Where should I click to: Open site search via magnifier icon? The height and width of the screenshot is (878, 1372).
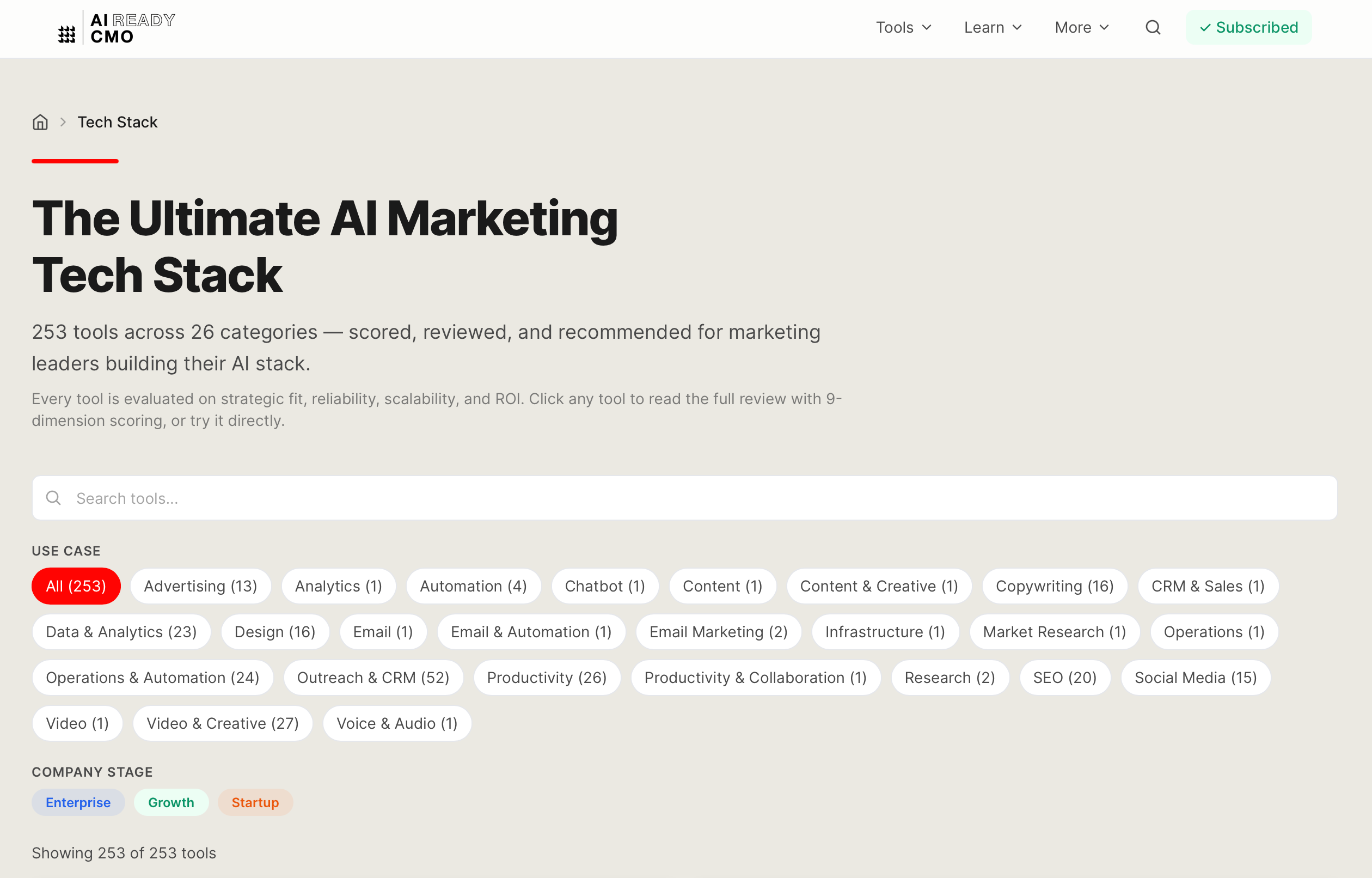pos(1153,27)
